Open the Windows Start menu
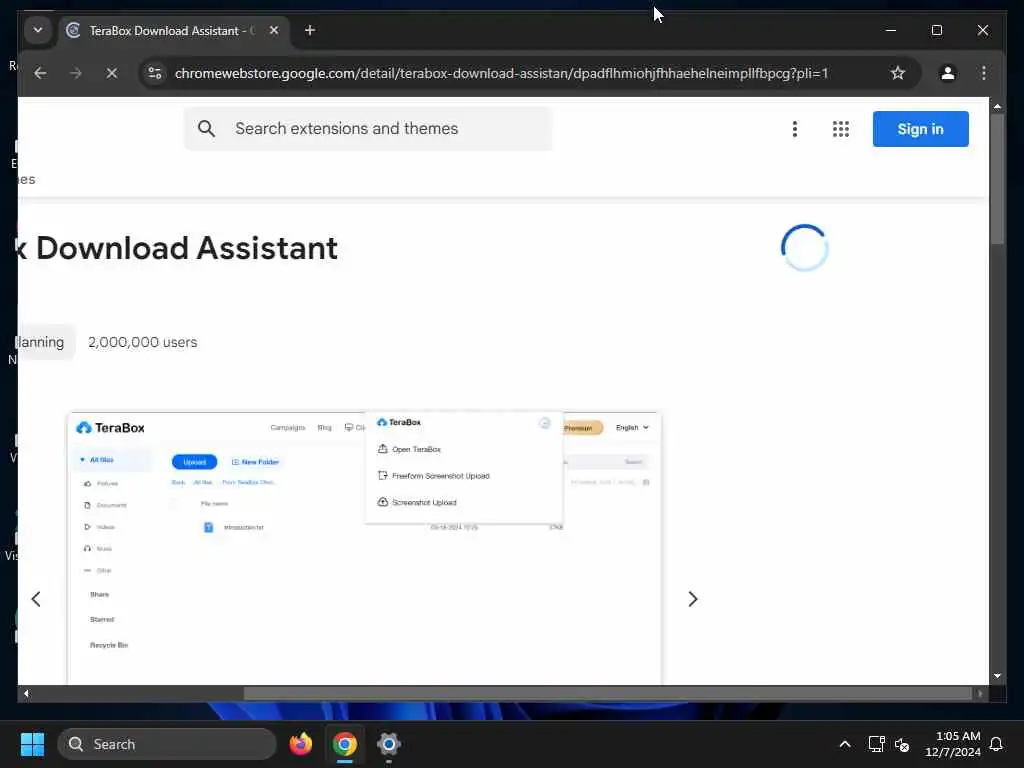This screenshot has width=1024, height=768. [32, 744]
